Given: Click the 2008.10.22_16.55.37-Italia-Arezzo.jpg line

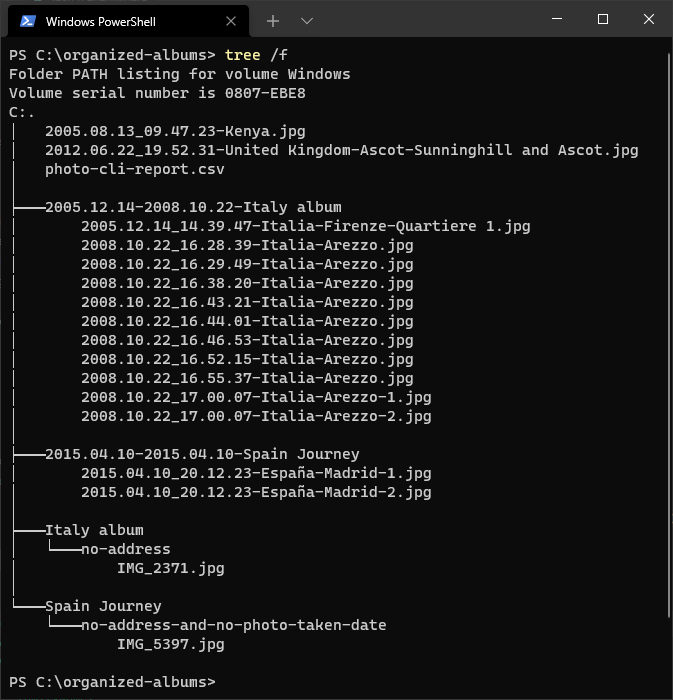Looking at the screenshot, I should [x=247, y=378].
